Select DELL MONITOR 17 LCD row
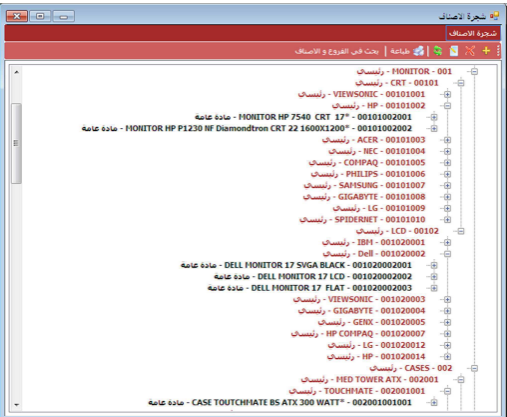The image size is (507, 417). tap(313, 277)
